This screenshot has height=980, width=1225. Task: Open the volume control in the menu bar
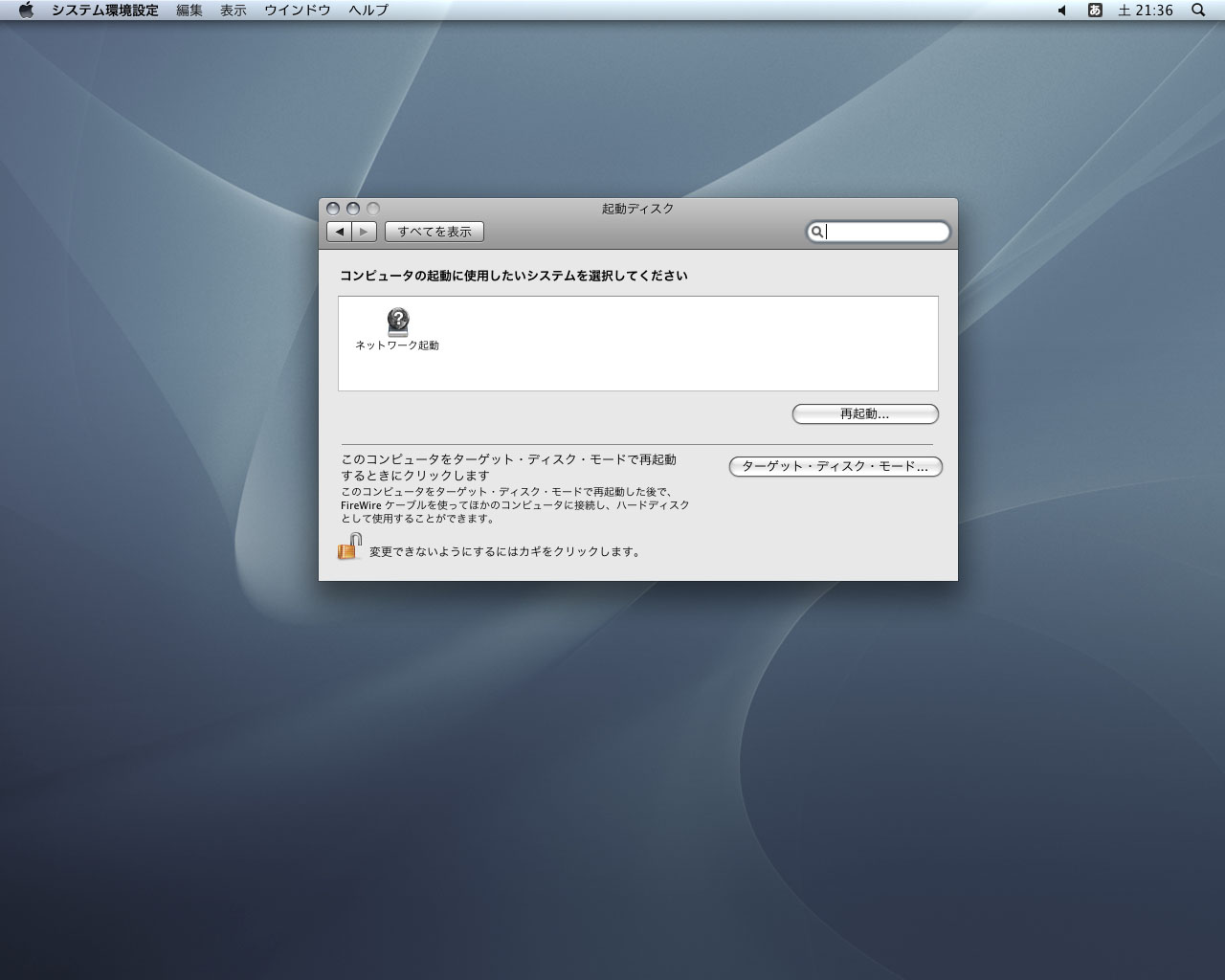pos(1061,11)
